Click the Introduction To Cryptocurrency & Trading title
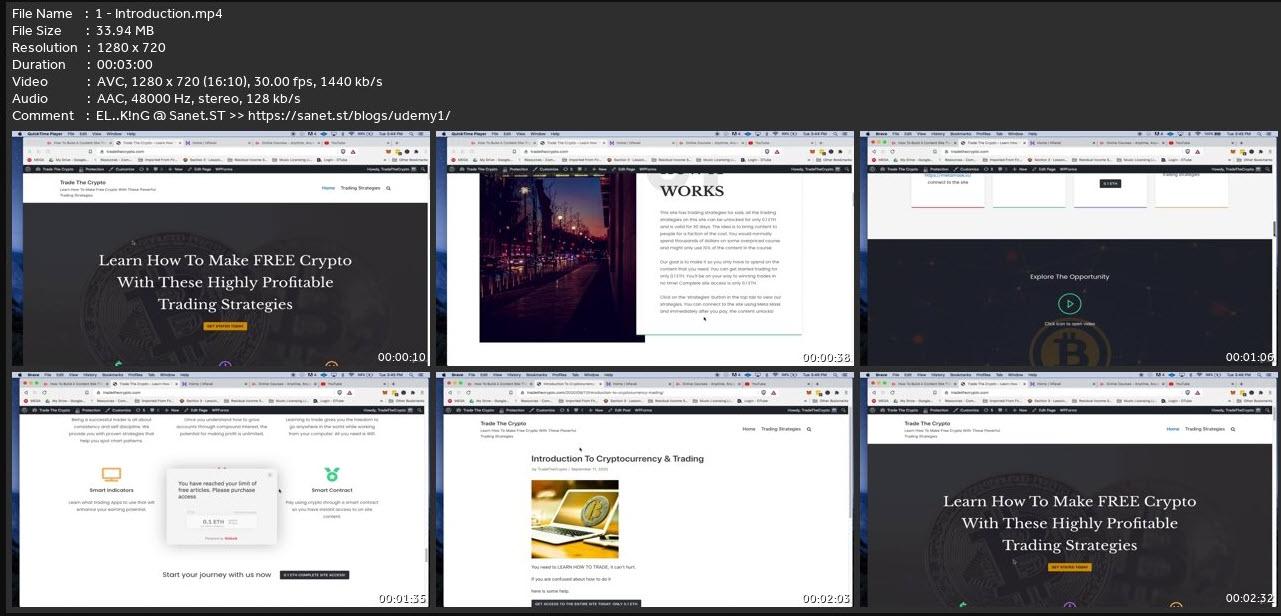 (x=618, y=459)
